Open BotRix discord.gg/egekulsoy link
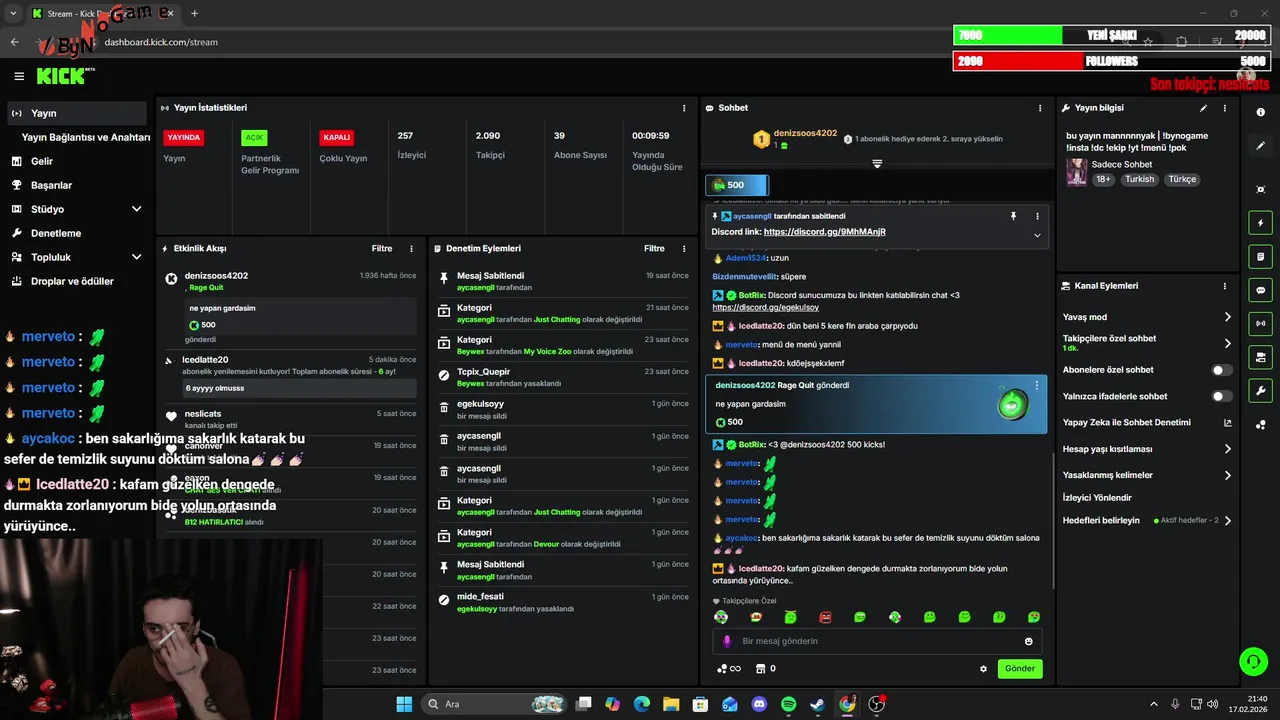 pyautogui.click(x=765, y=307)
